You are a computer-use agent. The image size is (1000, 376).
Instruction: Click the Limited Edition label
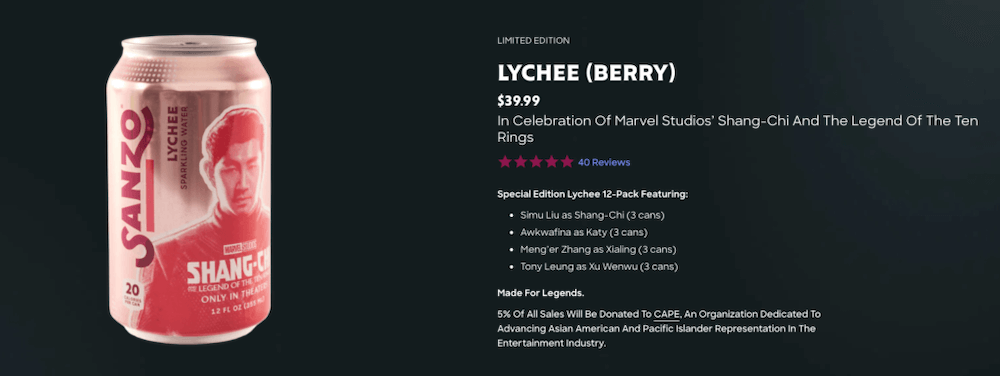(x=533, y=41)
